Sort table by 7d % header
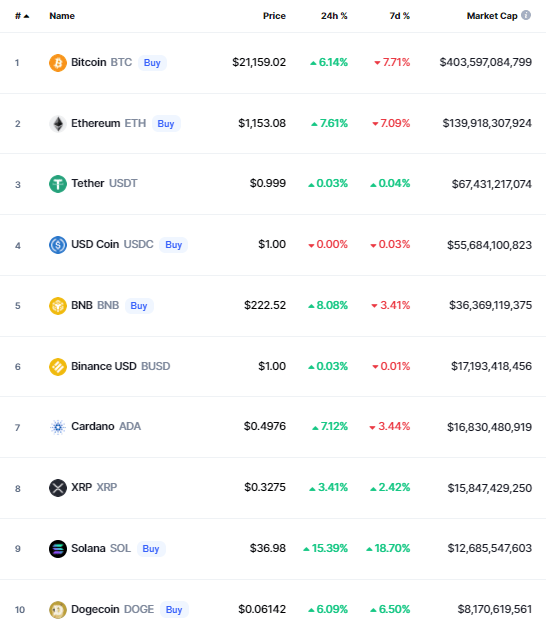The width and height of the screenshot is (546, 622). [400, 16]
